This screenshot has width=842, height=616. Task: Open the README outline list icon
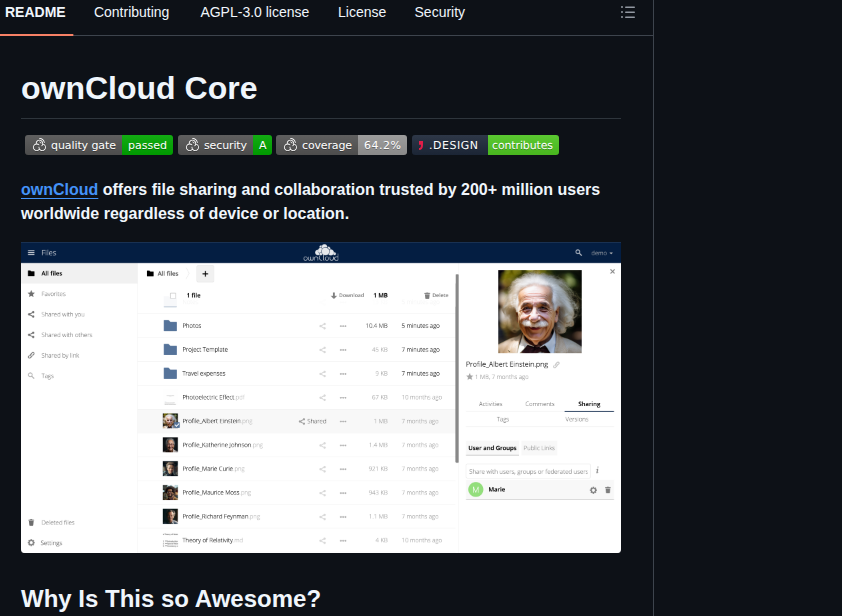click(x=628, y=12)
